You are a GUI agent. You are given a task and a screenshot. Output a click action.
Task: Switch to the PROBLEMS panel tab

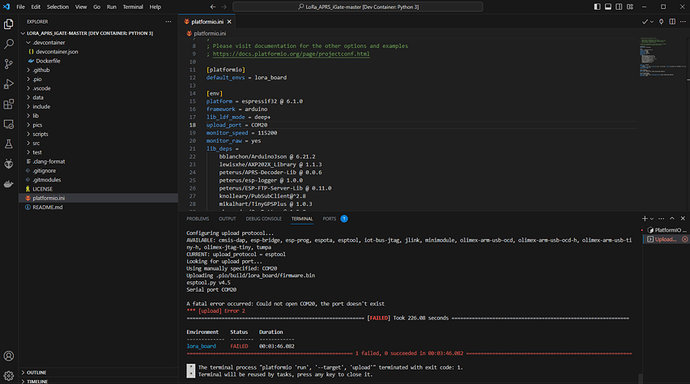point(198,219)
